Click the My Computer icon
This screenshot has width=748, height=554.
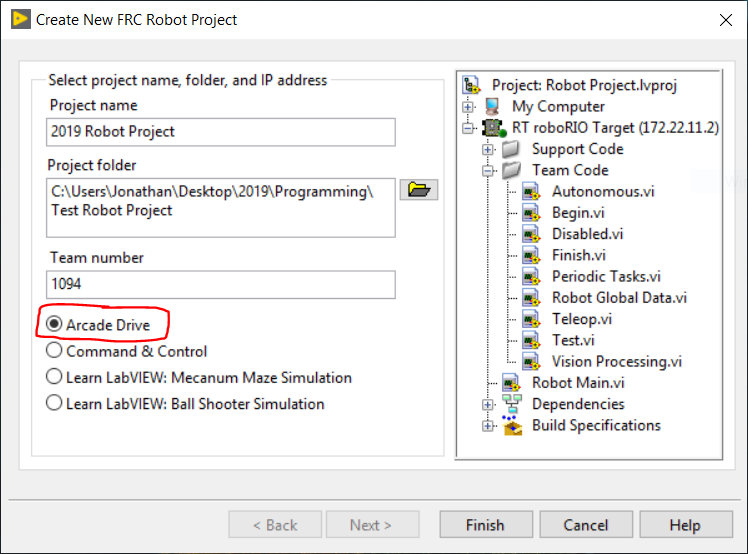coord(492,106)
